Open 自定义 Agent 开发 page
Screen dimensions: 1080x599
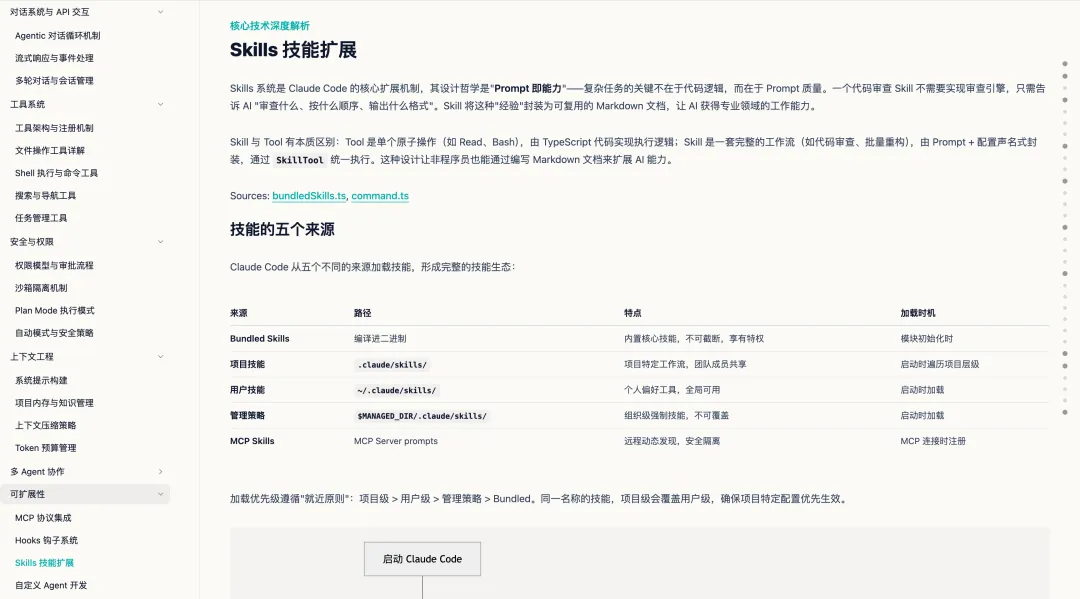(x=51, y=586)
